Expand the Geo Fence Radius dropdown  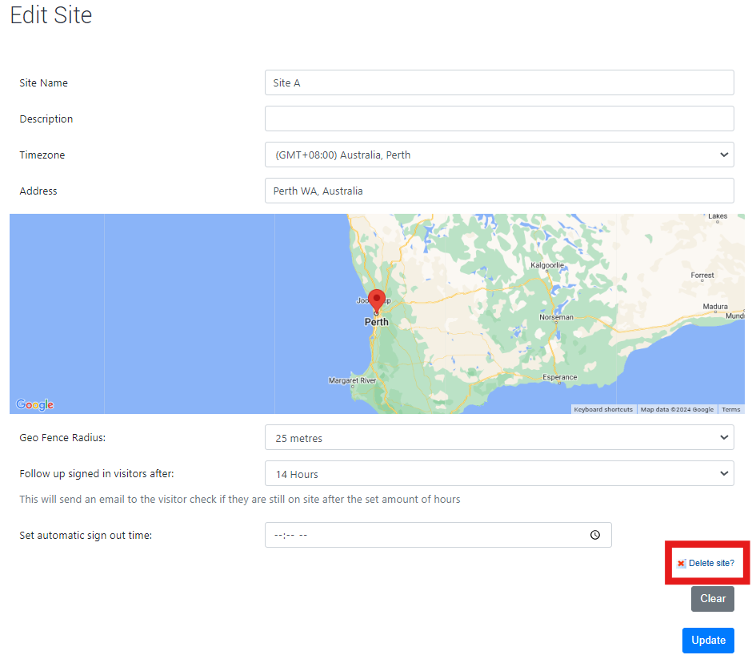point(499,438)
